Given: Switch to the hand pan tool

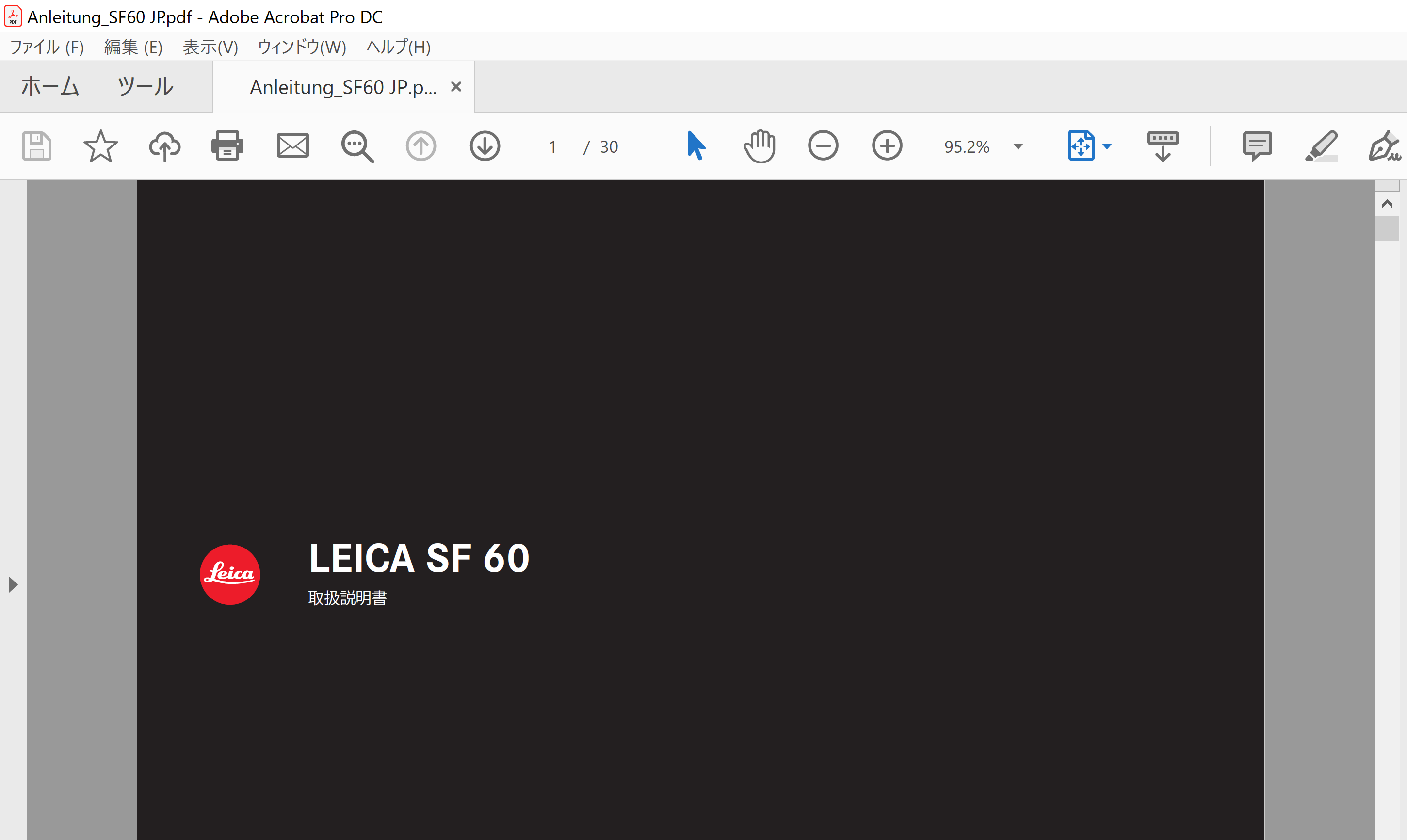Looking at the screenshot, I should pos(759,146).
